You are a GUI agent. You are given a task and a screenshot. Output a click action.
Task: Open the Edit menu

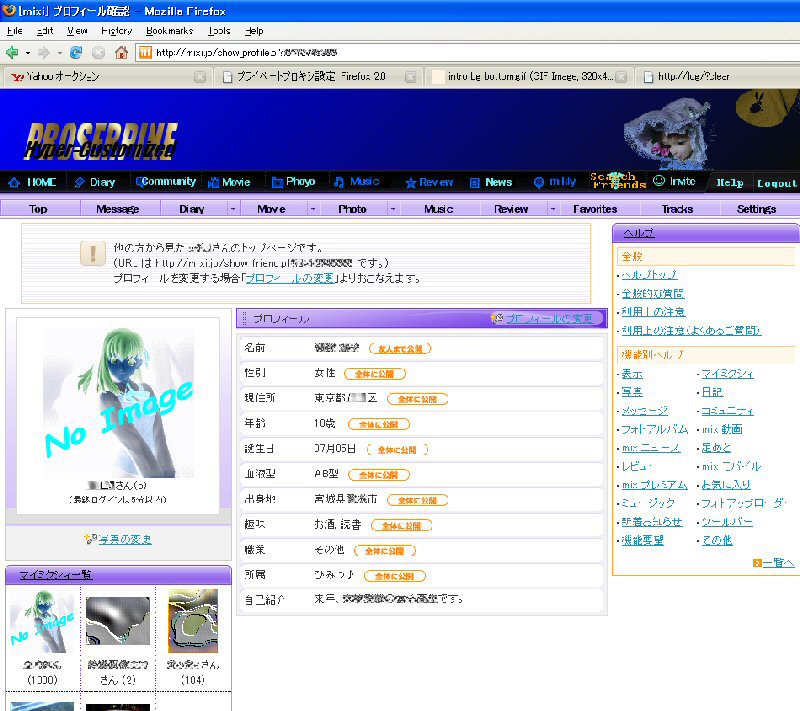point(45,31)
